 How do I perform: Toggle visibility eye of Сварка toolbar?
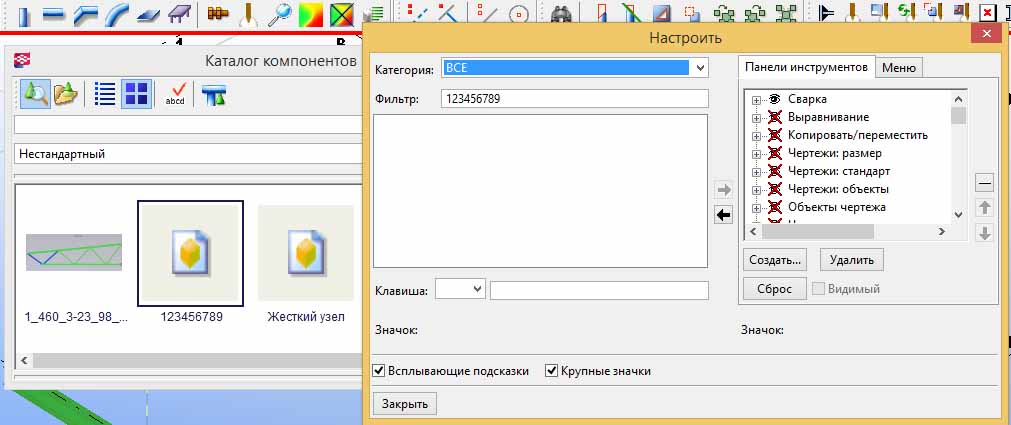pos(775,99)
